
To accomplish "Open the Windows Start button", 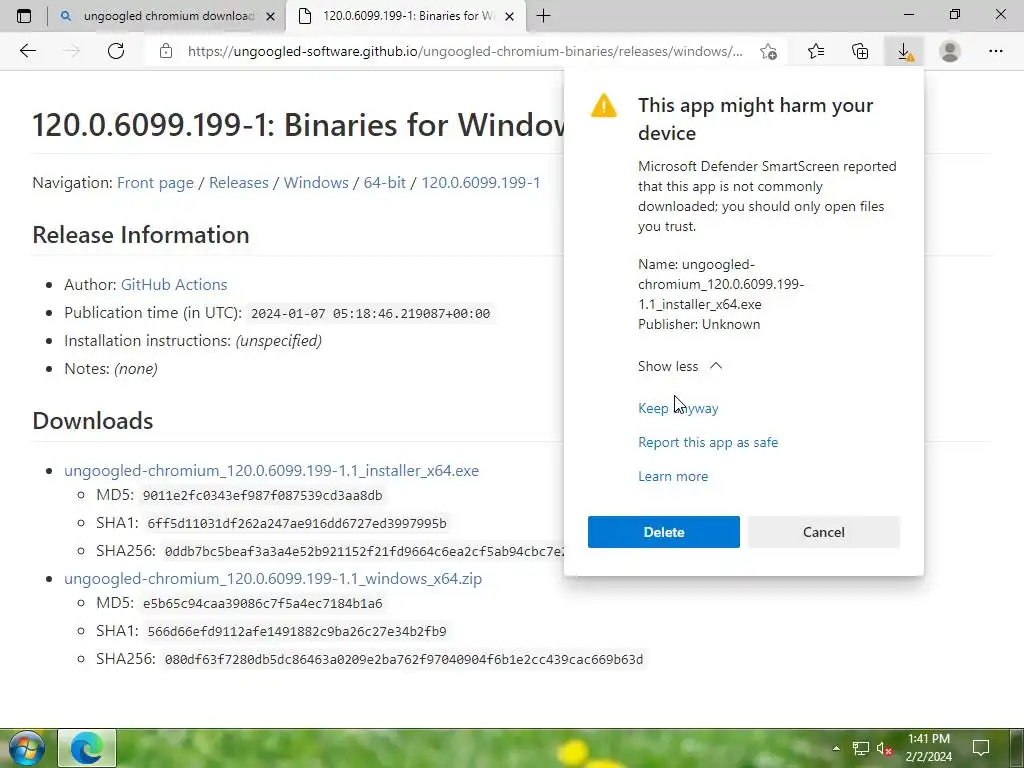I will pos(26,748).
